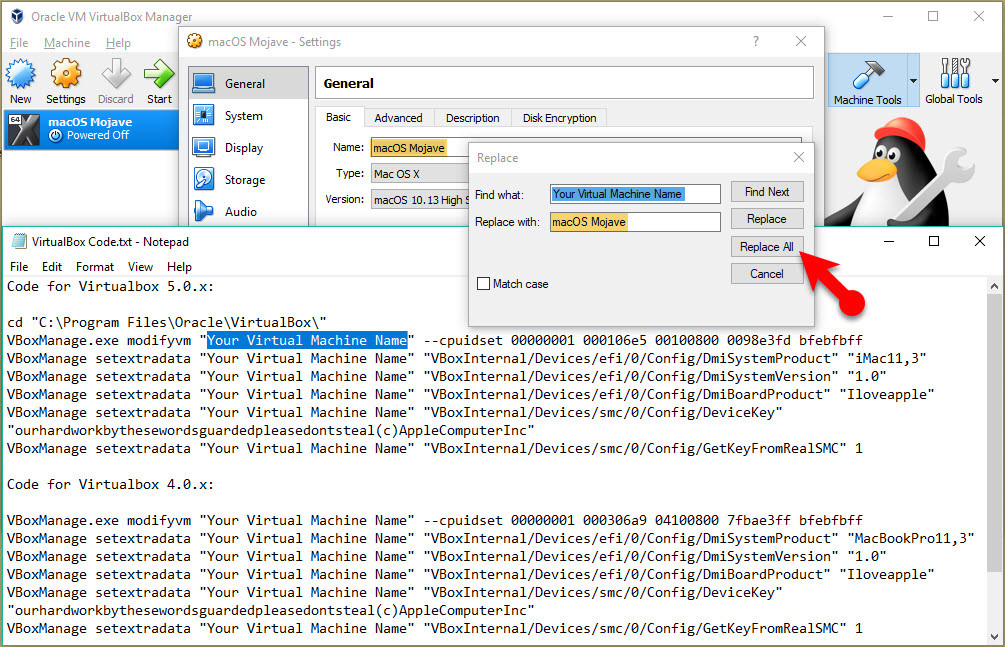Open the Version dropdown in Settings
Viewport: 1005px width, 647px height.
[420, 200]
